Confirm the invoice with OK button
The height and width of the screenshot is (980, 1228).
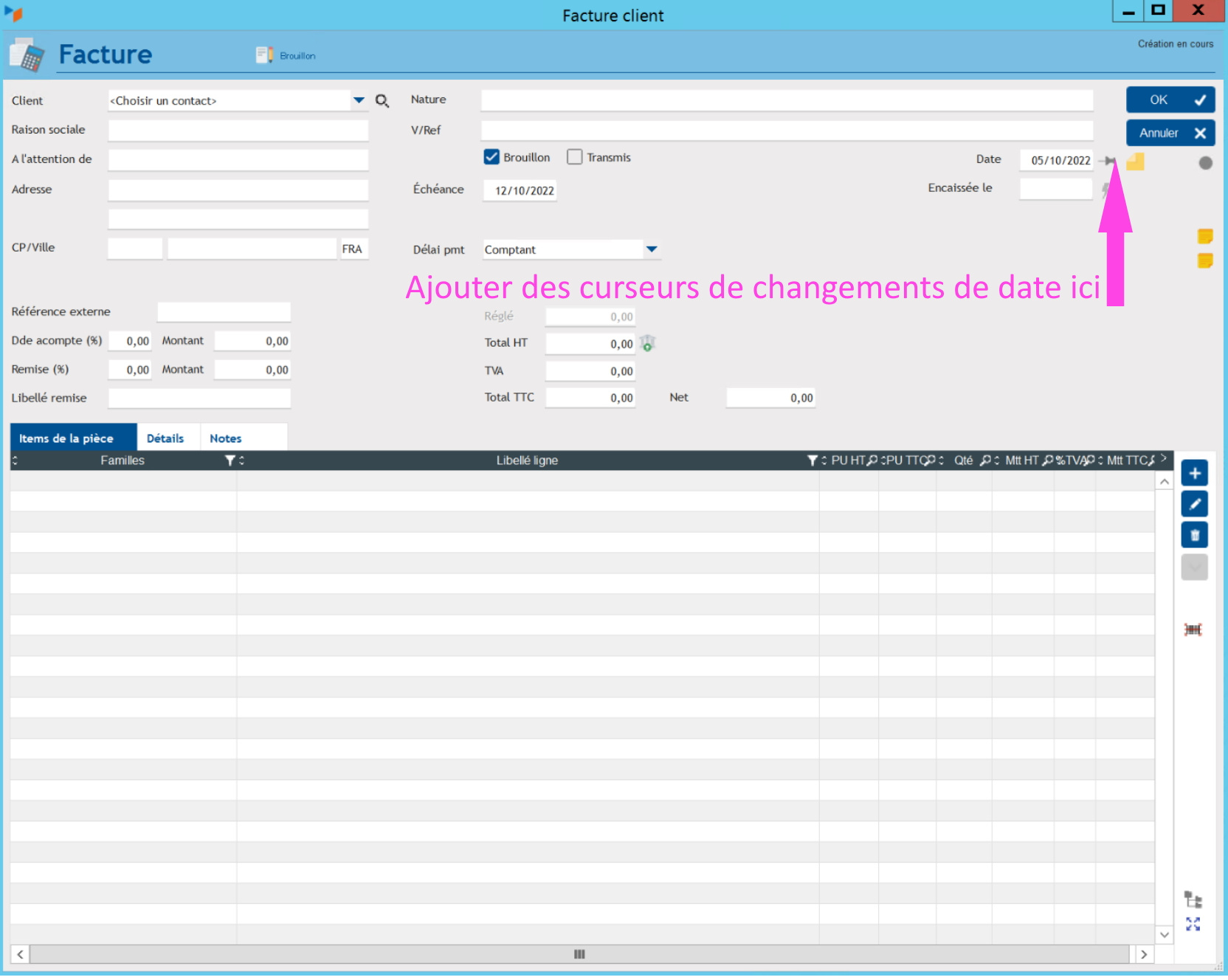(x=1169, y=100)
